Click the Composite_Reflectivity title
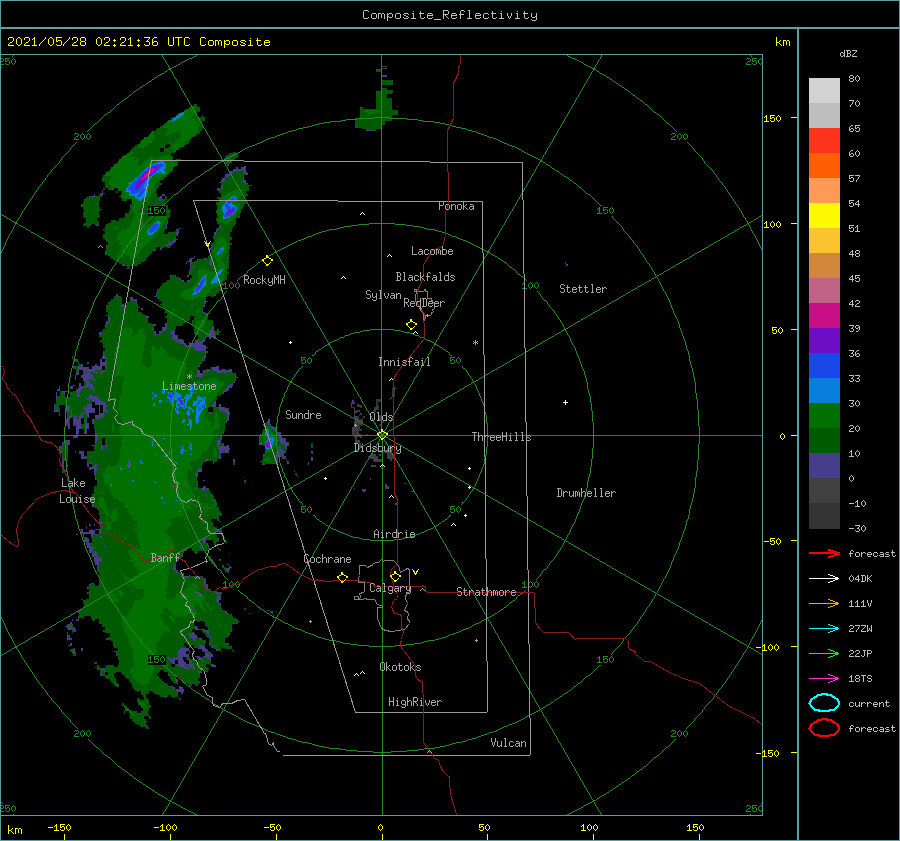This screenshot has width=900, height=841. pos(450,15)
